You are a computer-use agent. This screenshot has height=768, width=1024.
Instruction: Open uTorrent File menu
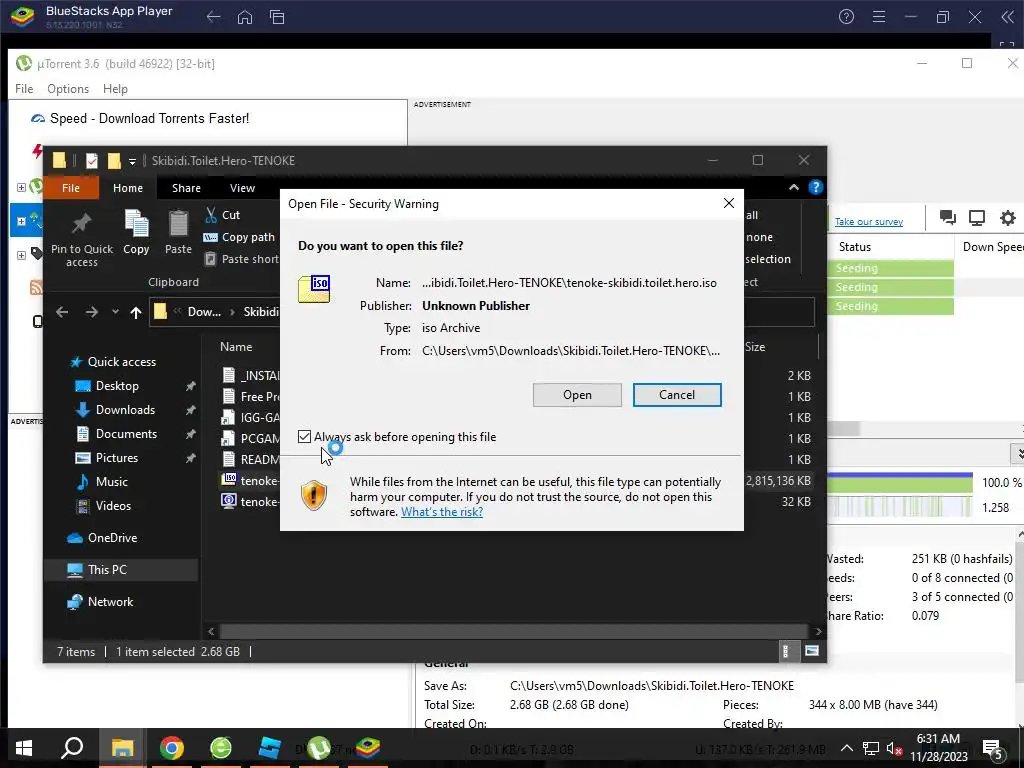click(24, 89)
